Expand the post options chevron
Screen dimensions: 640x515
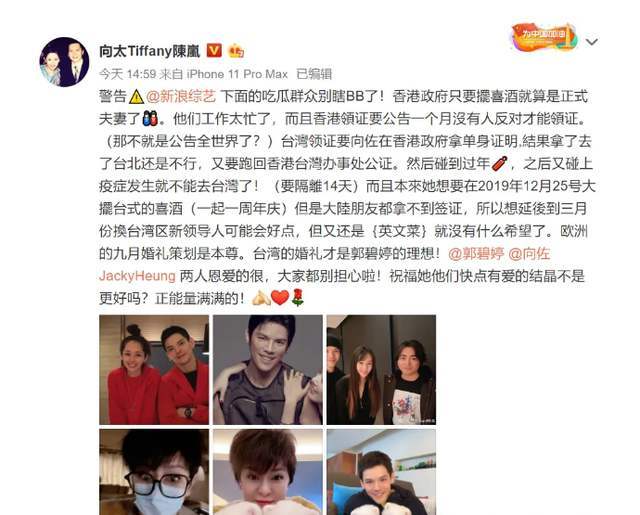(x=591, y=42)
